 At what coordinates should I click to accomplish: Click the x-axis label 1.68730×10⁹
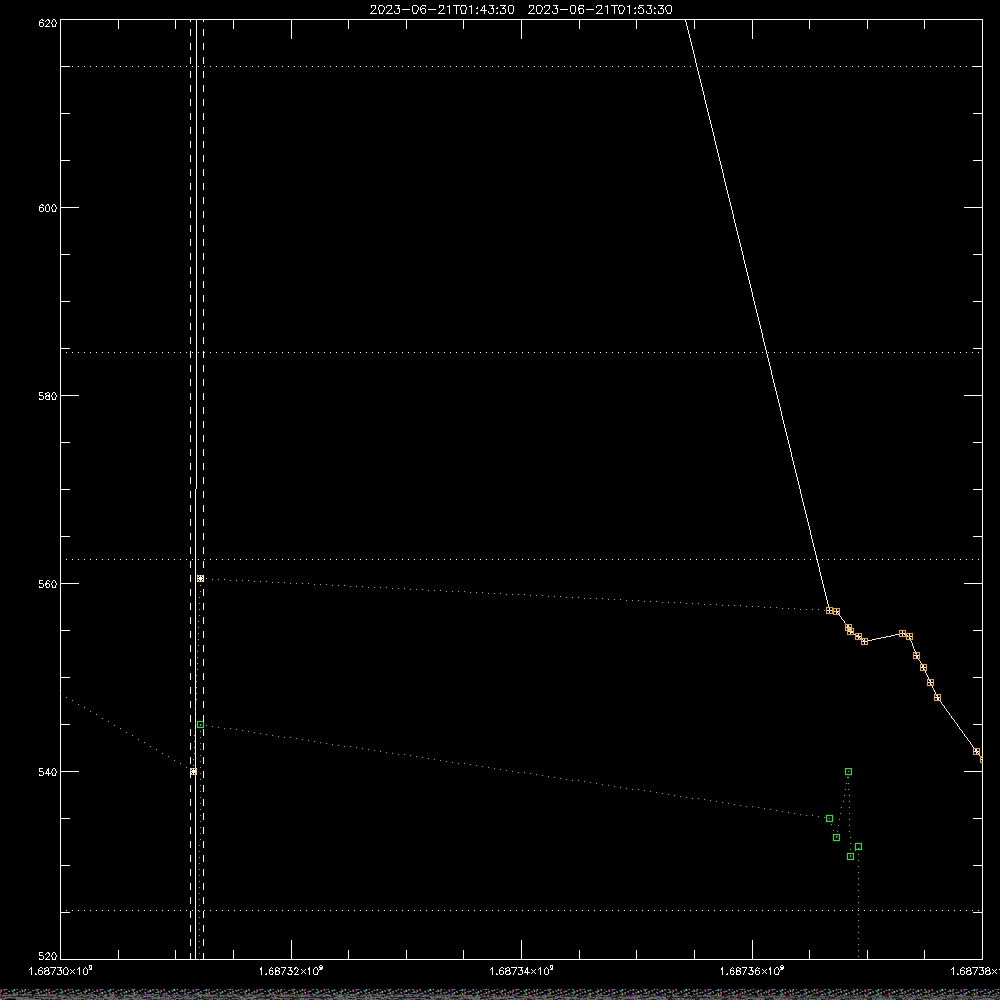click(x=61, y=971)
